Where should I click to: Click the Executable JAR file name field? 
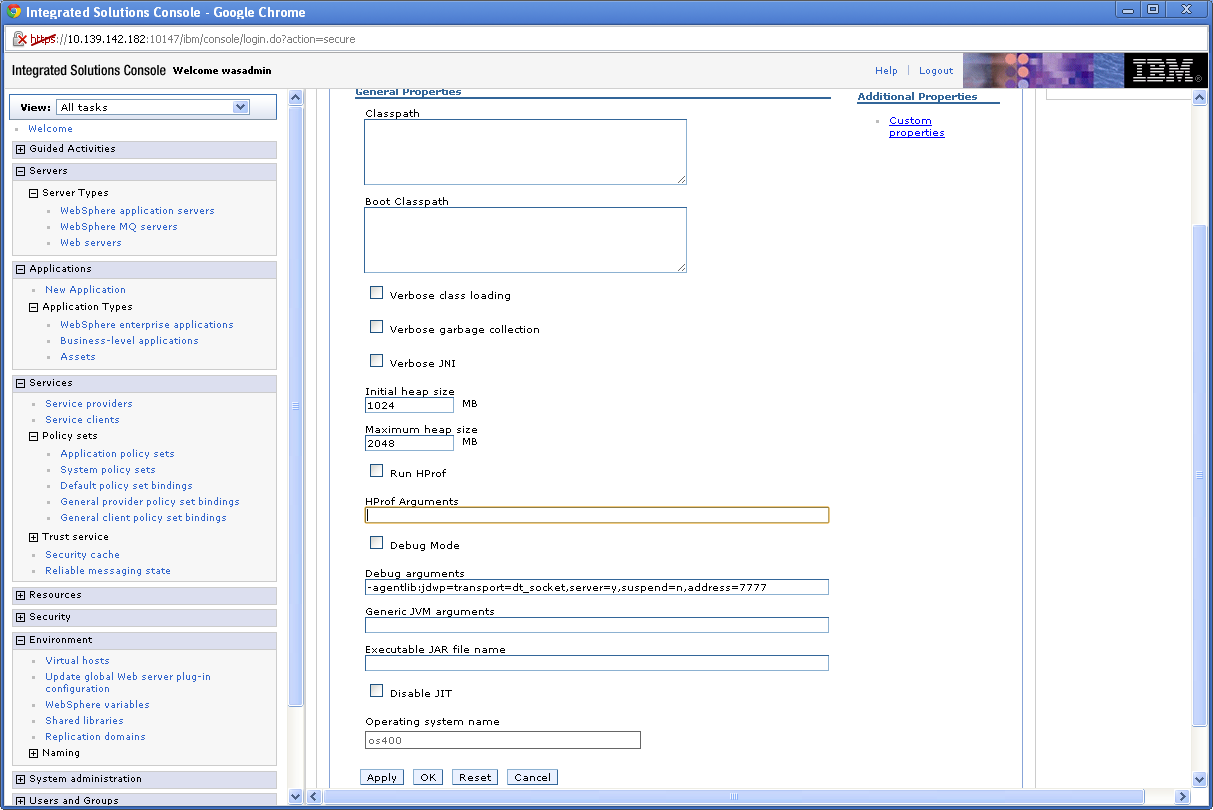pos(597,663)
